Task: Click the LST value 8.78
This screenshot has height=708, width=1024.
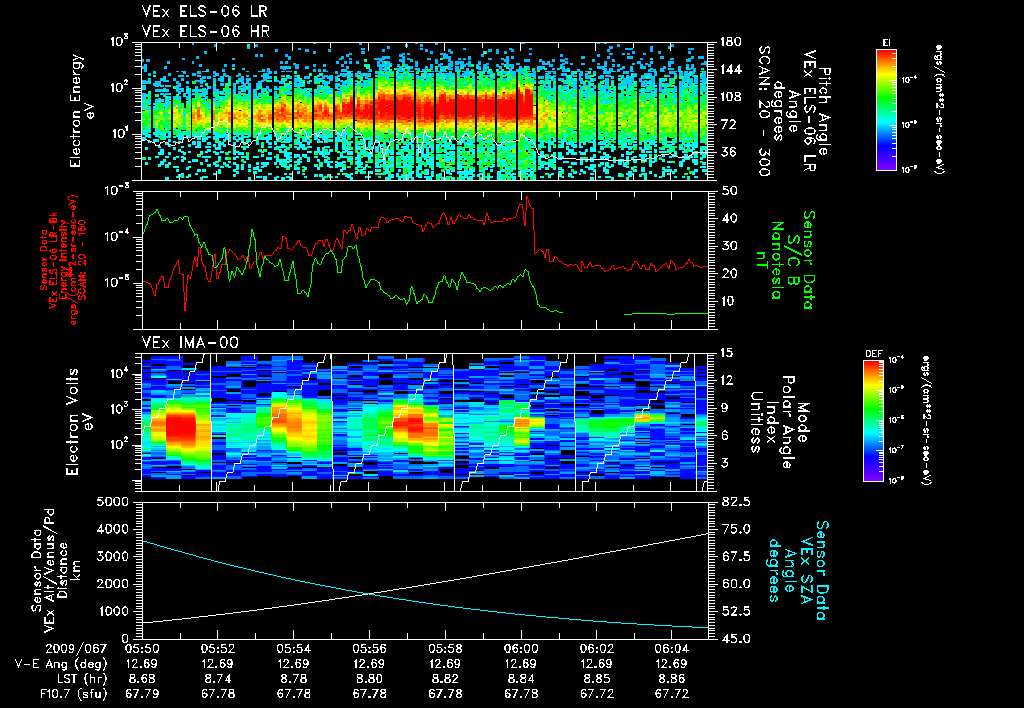Action: [x=294, y=679]
